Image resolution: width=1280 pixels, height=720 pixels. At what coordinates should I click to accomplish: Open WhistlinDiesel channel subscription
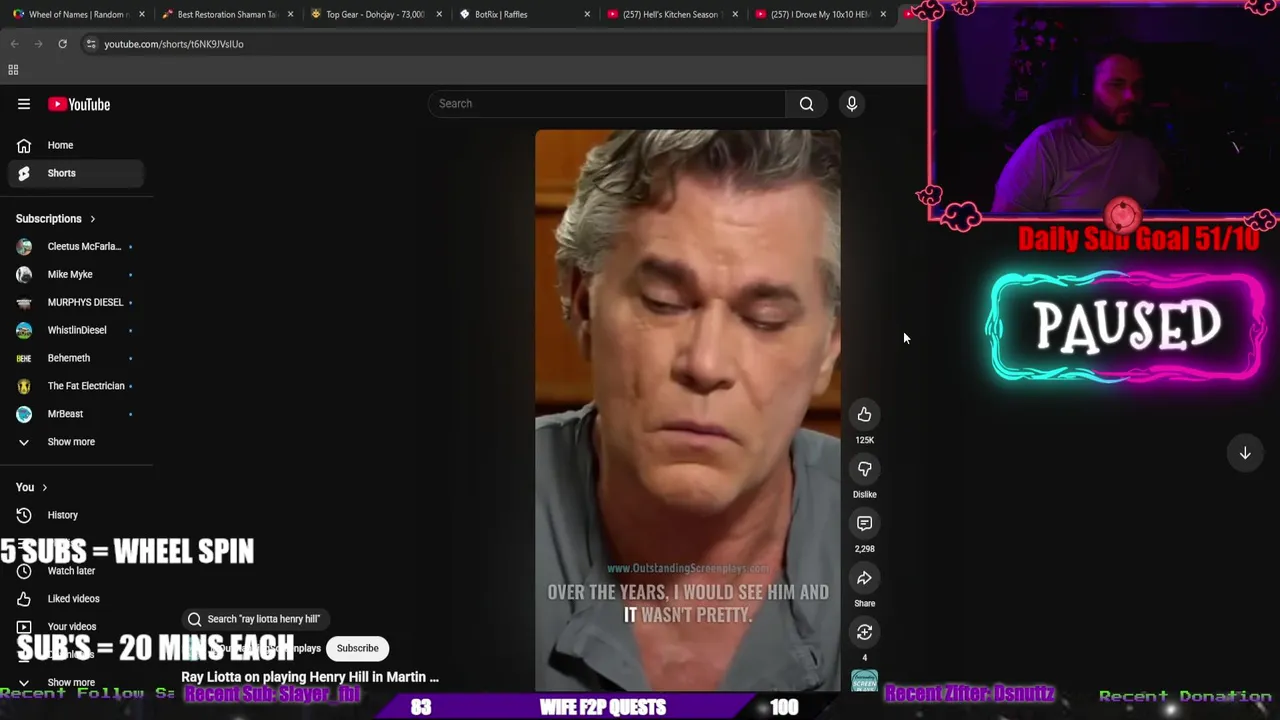76,330
